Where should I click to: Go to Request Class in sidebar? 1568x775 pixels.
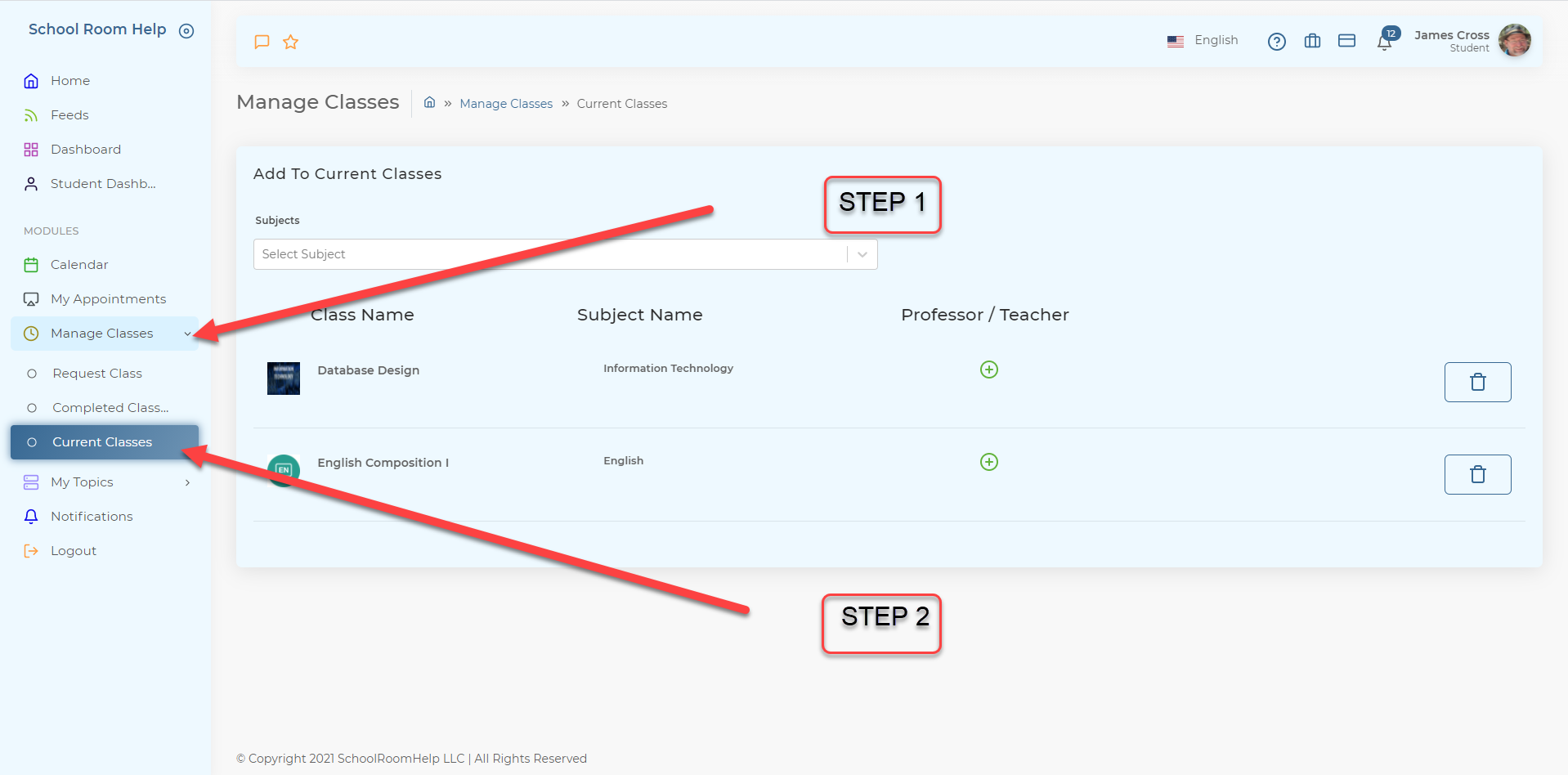click(97, 374)
